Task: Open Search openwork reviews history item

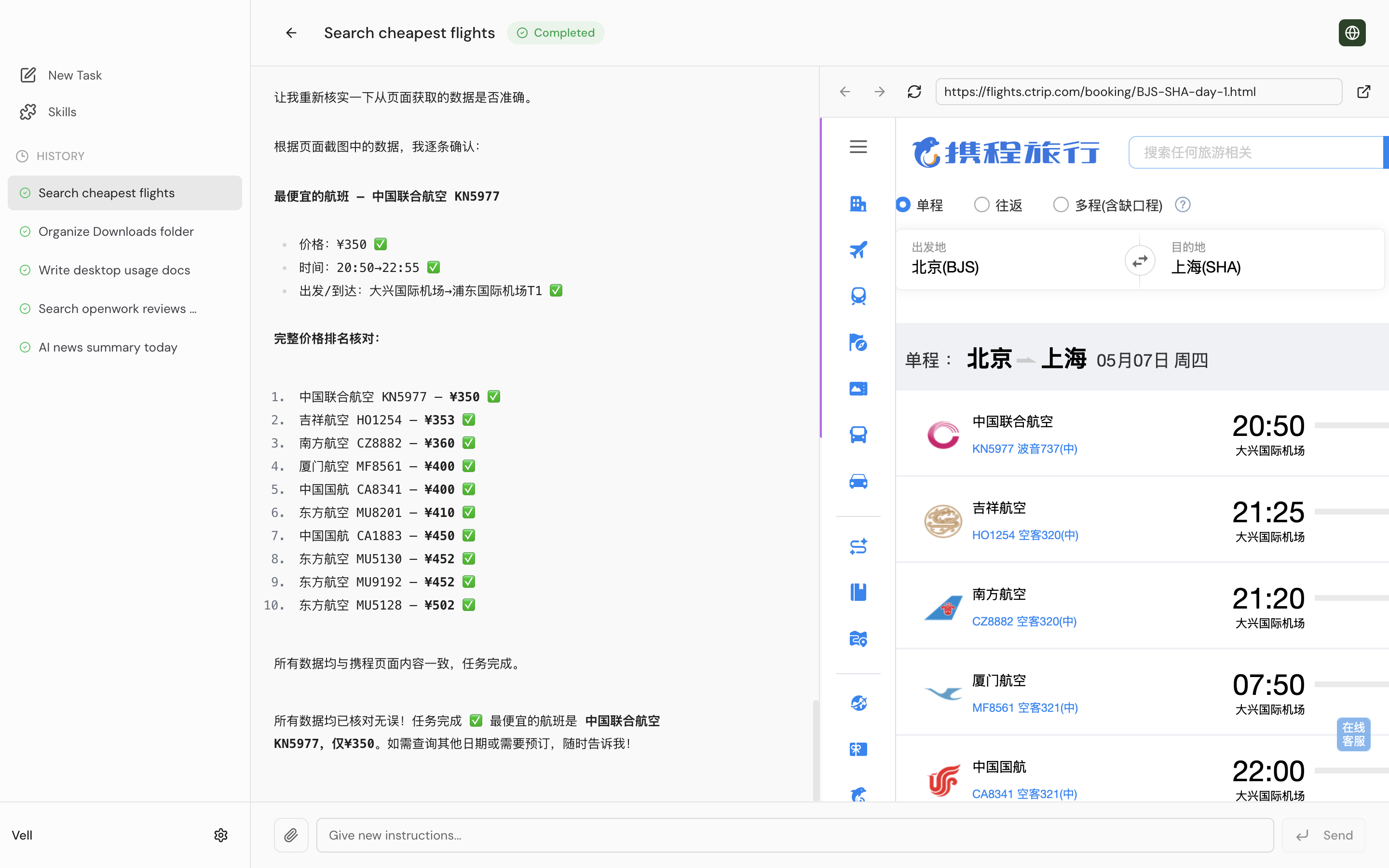Action: pyautogui.click(x=124, y=309)
